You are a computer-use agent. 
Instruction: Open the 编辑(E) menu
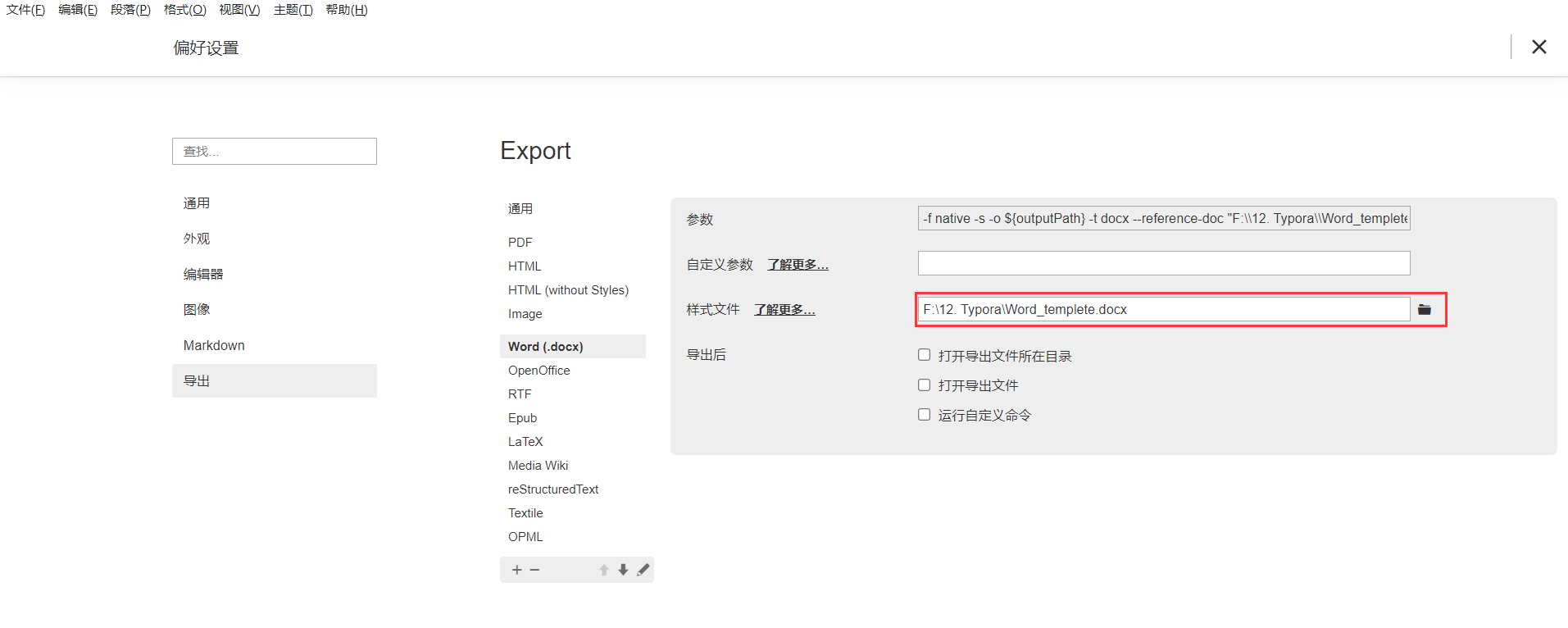coord(78,10)
